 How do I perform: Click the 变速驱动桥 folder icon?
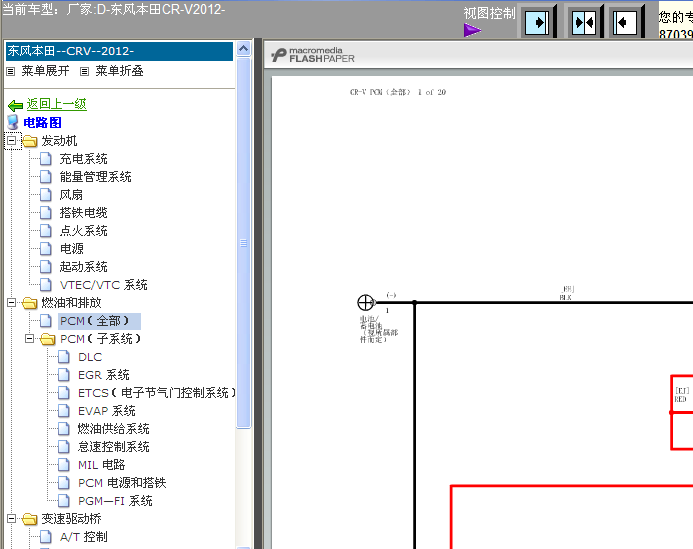[x=30, y=519]
